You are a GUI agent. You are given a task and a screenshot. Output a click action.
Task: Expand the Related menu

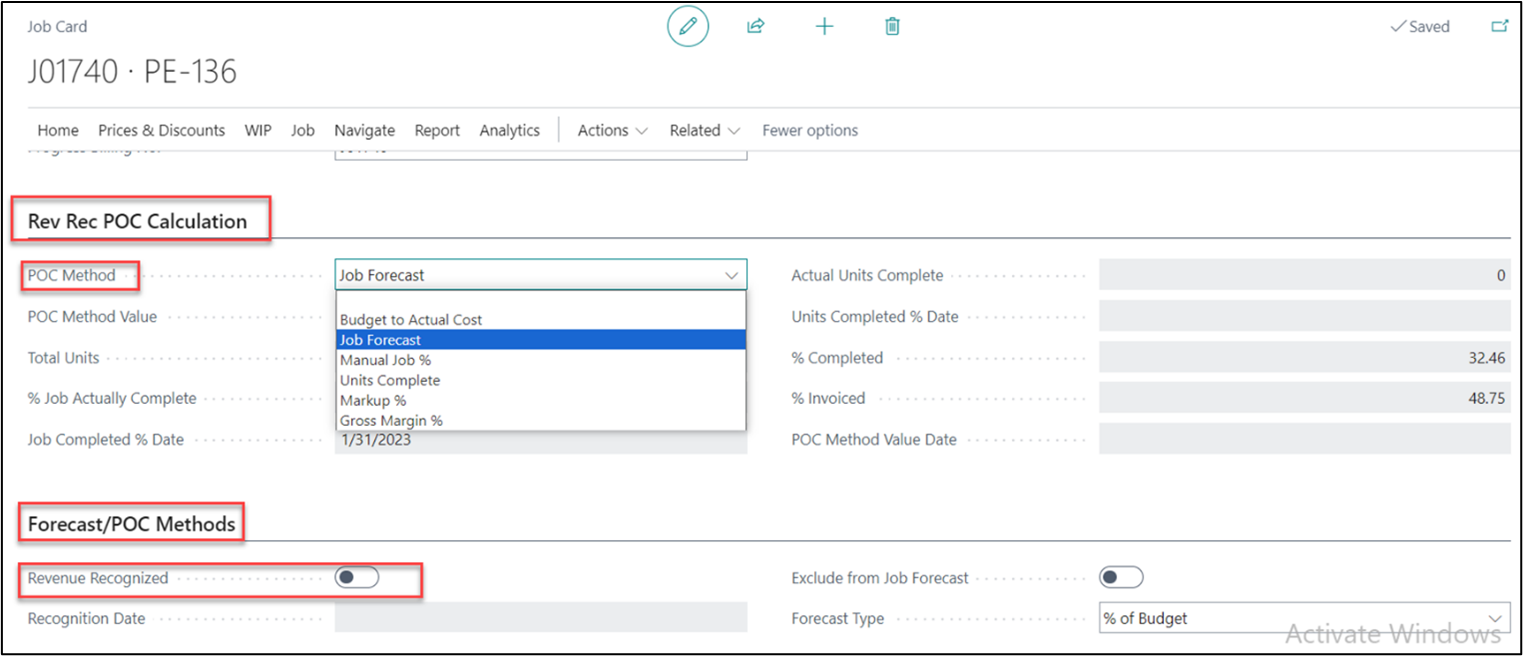[704, 130]
